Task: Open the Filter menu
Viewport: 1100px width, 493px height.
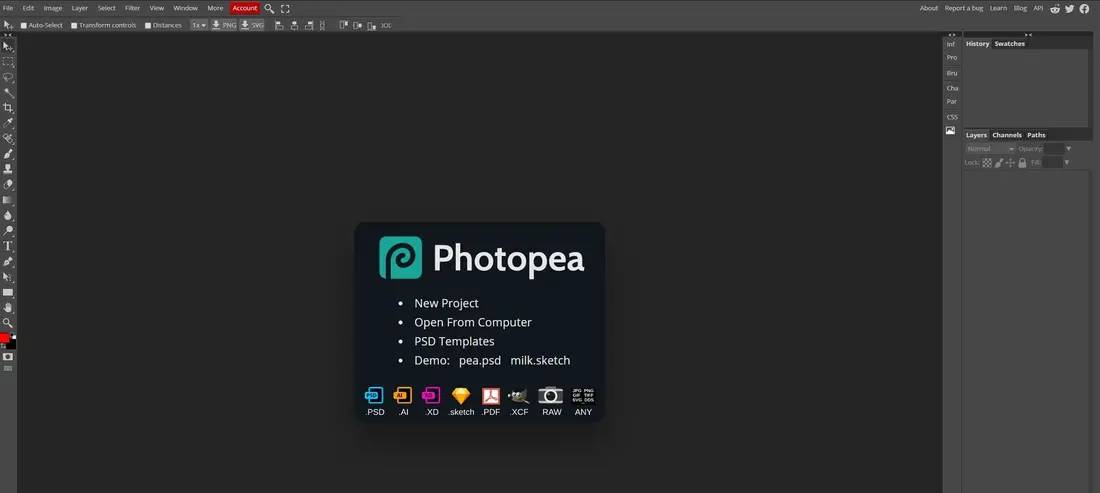Action: [x=133, y=8]
